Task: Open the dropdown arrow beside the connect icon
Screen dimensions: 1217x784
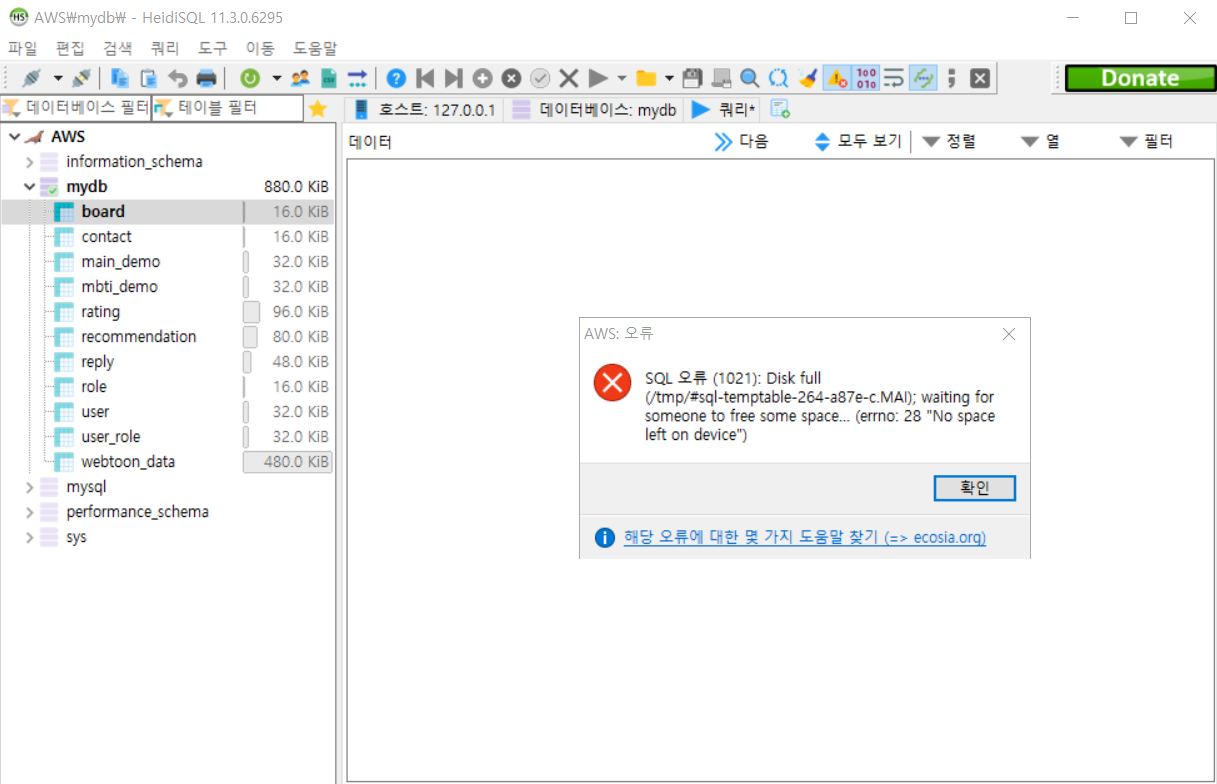Action: (58, 78)
